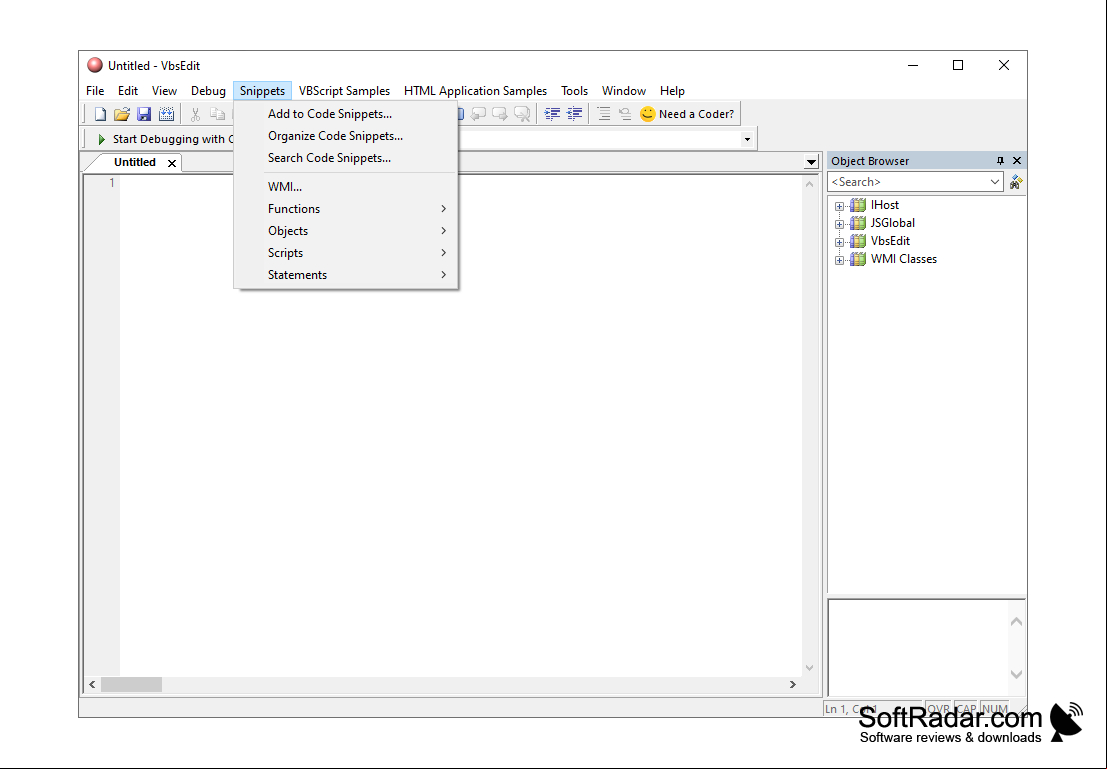Click the Save floppy disk icon
Image resolution: width=1107 pixels, height=769 pixels.
pos(144,114)
